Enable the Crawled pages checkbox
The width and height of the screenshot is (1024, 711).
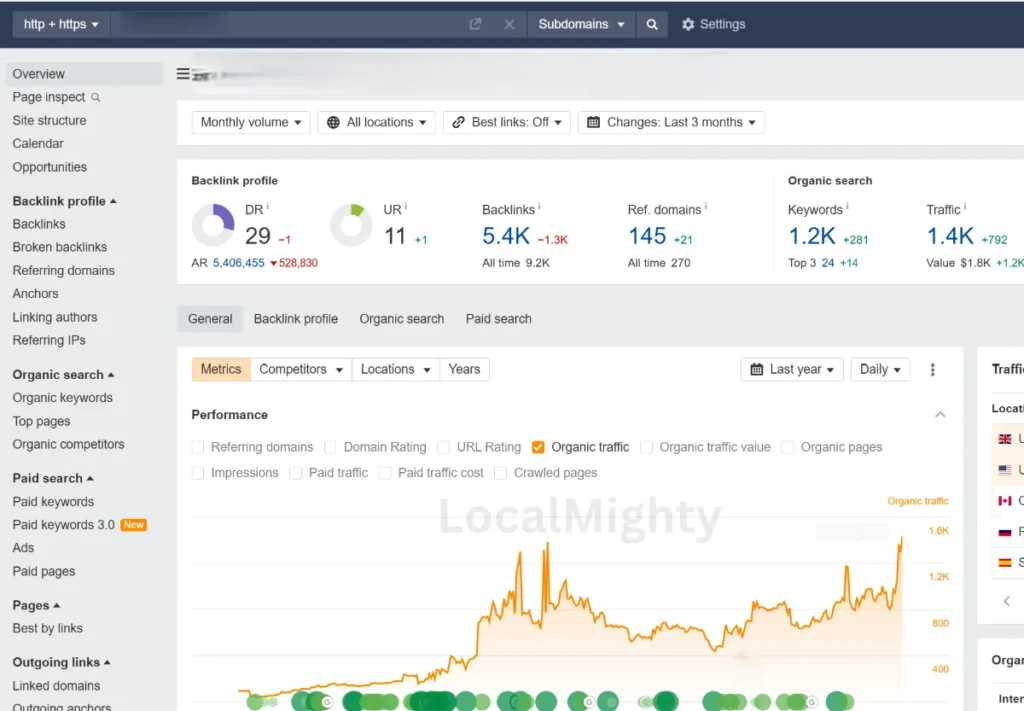501,473
